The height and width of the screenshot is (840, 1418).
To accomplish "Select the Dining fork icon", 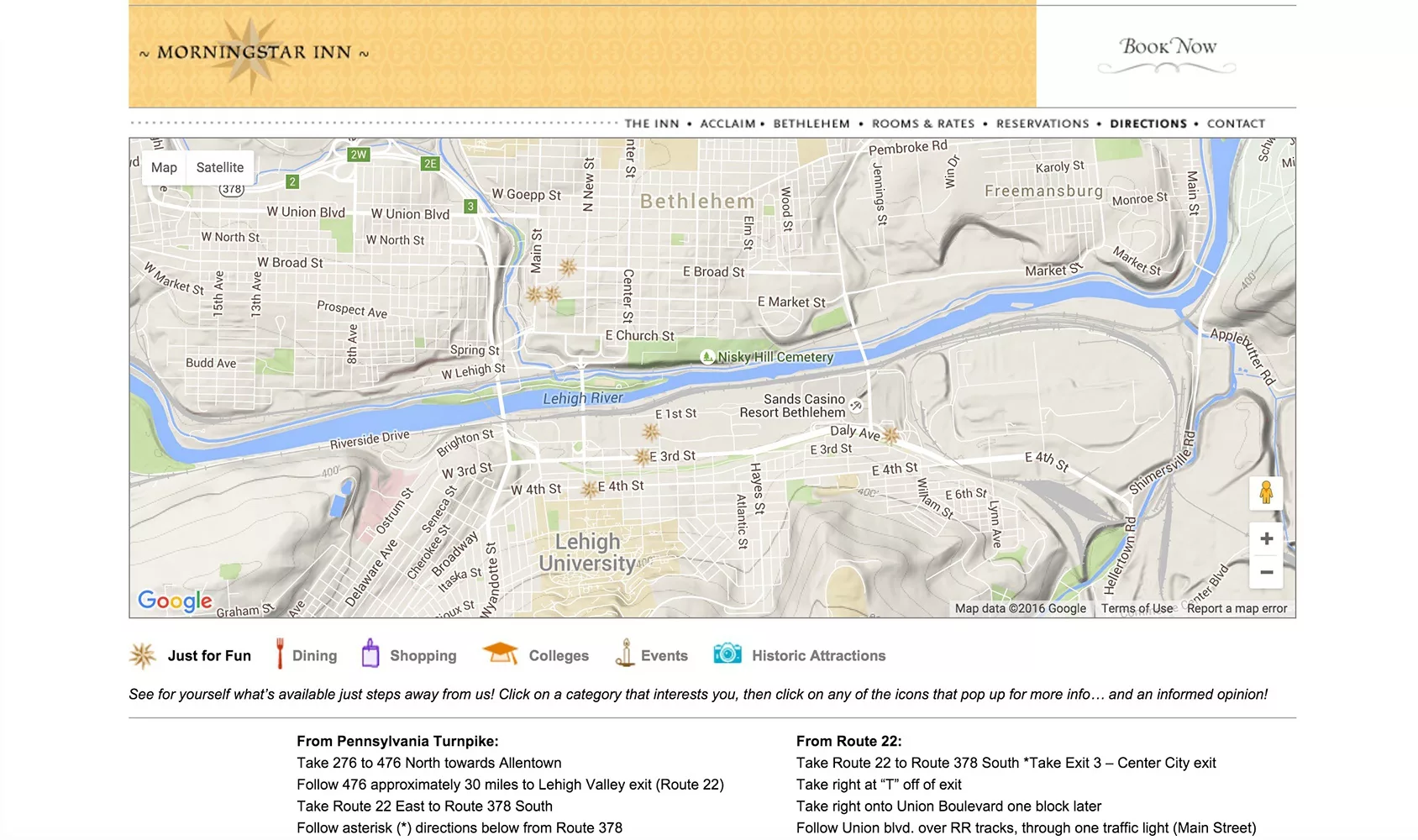I will (x=280, y=654).
